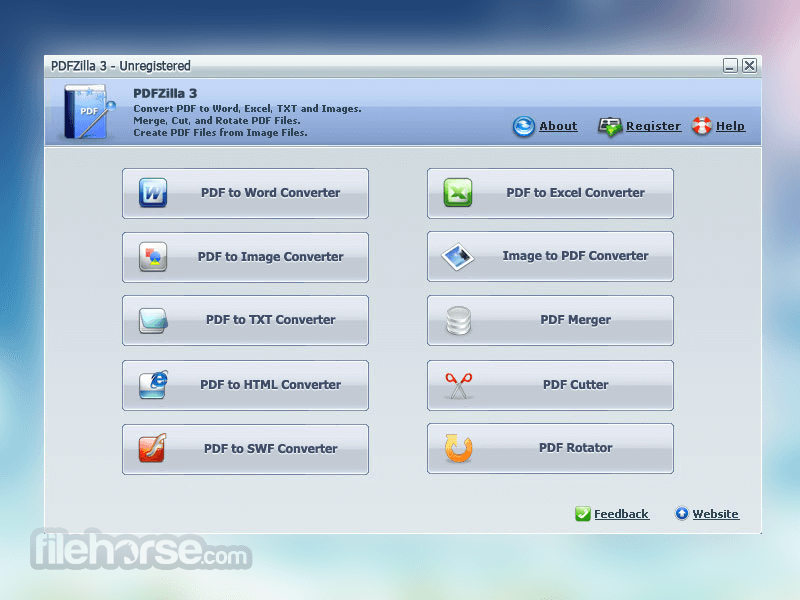This screenshot has width=800, height=600.
Task: Click the PDFZilla 3 - Unregistered title text
Action: [120, 66]
